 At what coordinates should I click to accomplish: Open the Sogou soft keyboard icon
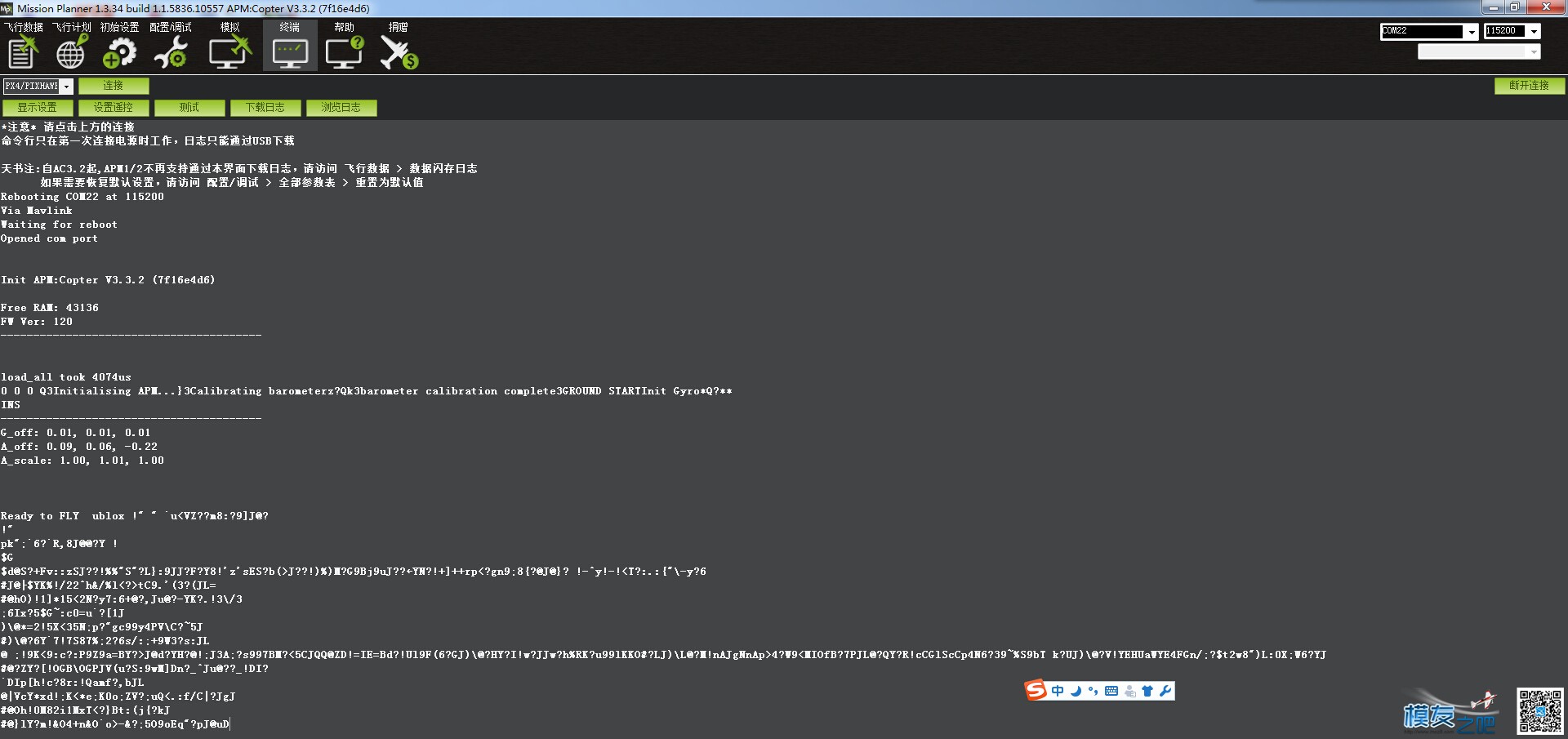pyautogui.click(x=1111, y=691)
